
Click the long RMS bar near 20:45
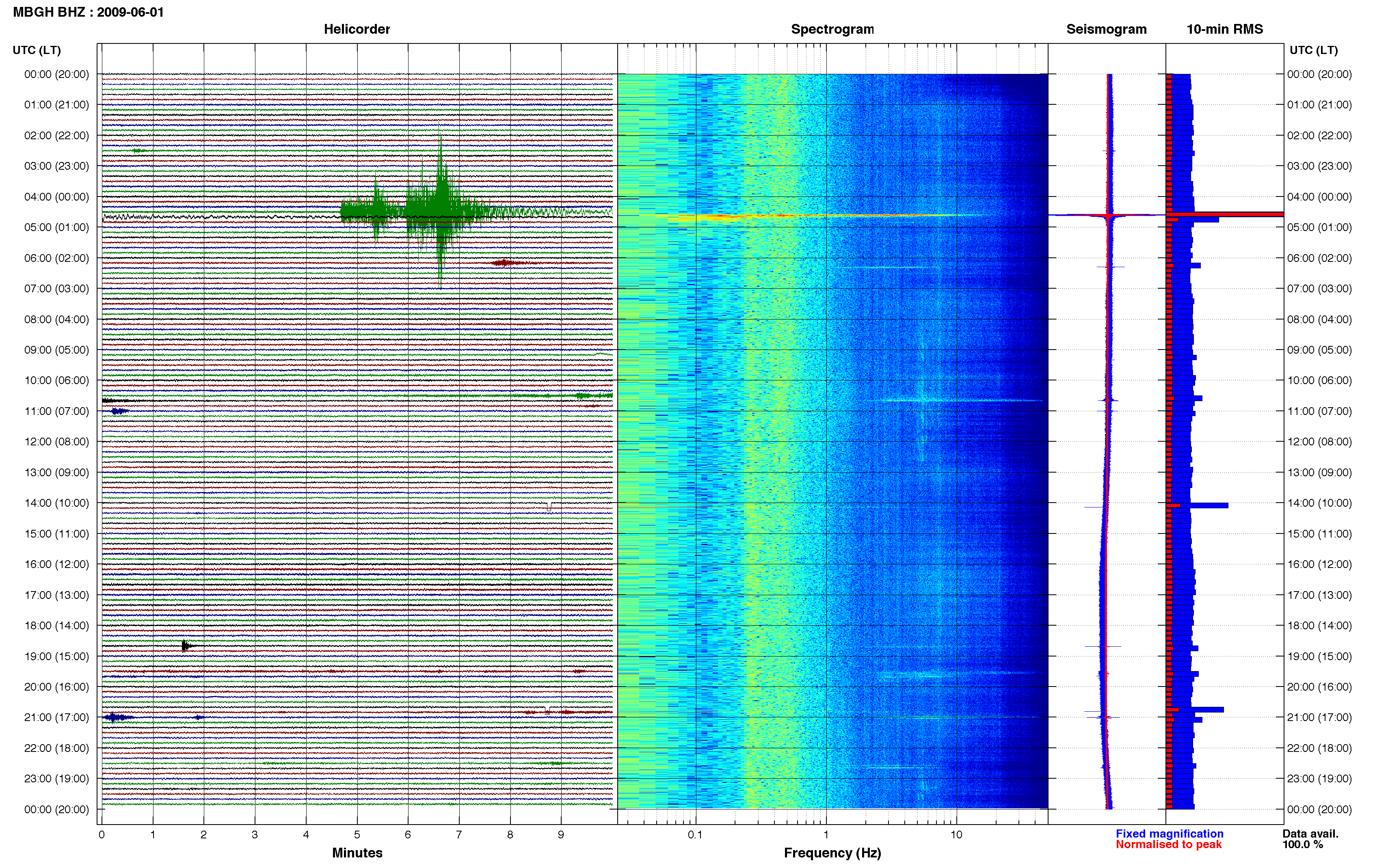1195,710
